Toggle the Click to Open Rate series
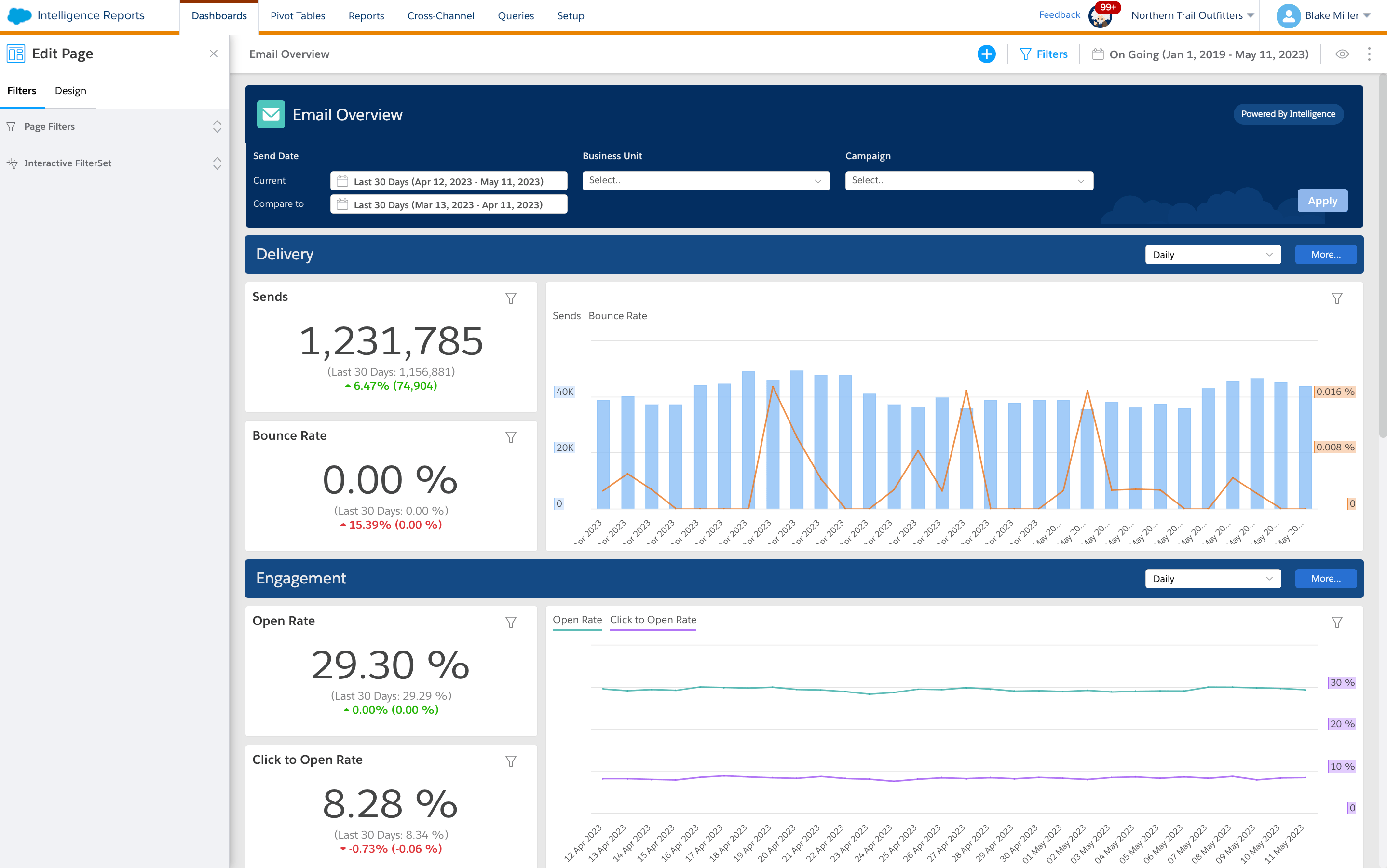The image size is (1387, 868). (x=653, y=620)
